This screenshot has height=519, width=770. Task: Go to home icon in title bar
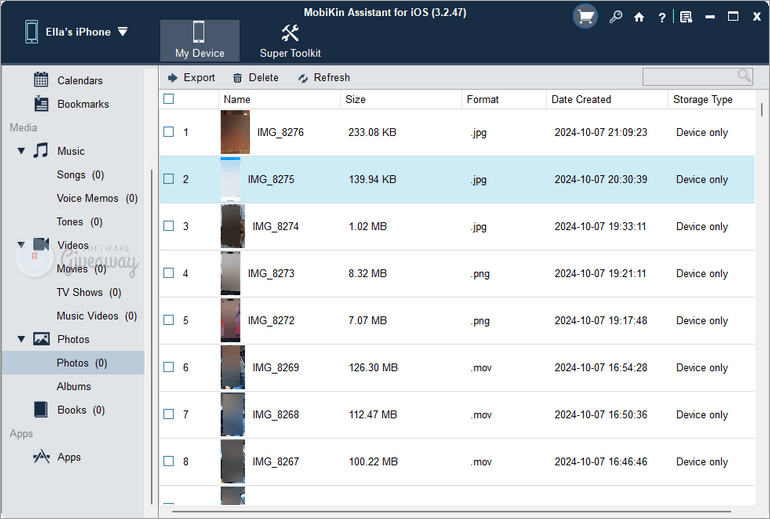coord(639,18)
